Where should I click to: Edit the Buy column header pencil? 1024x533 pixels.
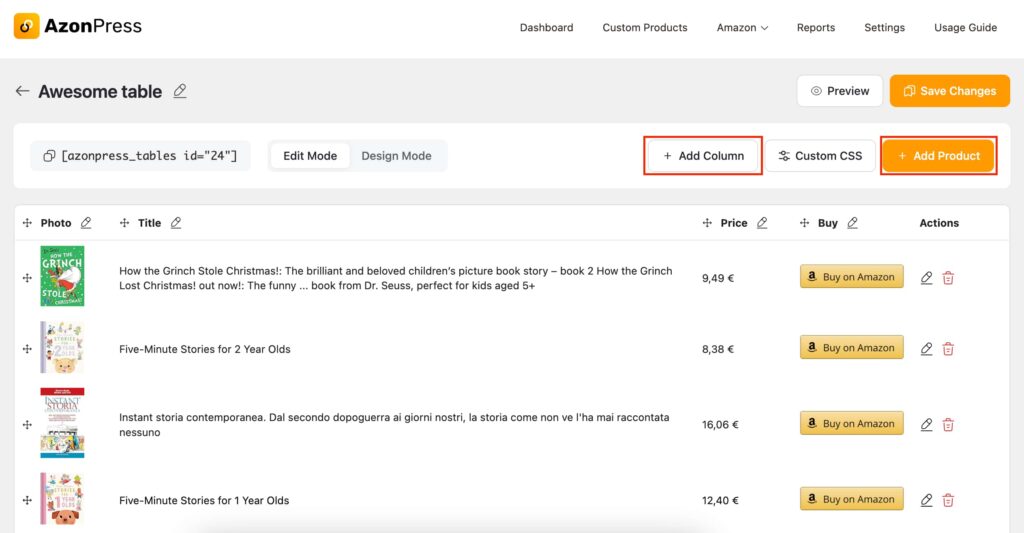(x=852, y=223)
